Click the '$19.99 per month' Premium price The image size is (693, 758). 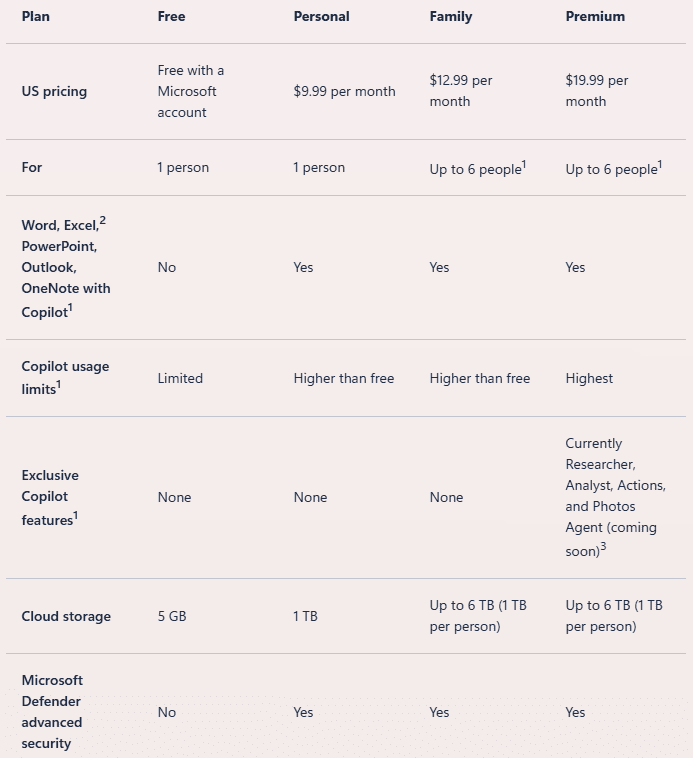596,91
